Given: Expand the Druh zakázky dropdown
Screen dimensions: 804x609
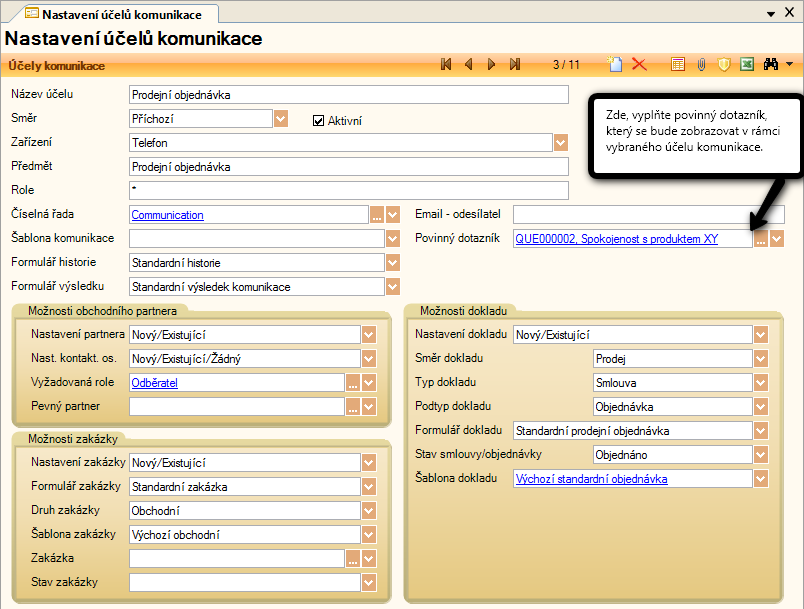Looking at the screenshot, I should 368,511.
